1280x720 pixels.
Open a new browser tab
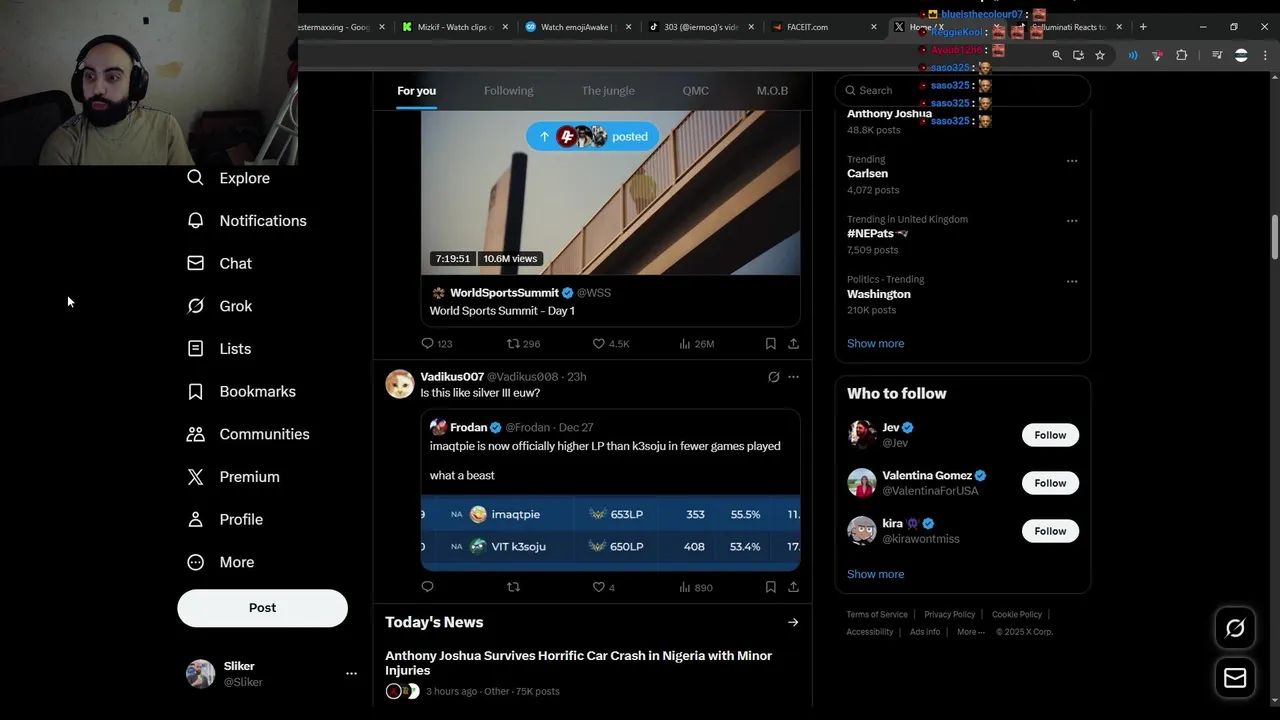(x=1143, y=27)
